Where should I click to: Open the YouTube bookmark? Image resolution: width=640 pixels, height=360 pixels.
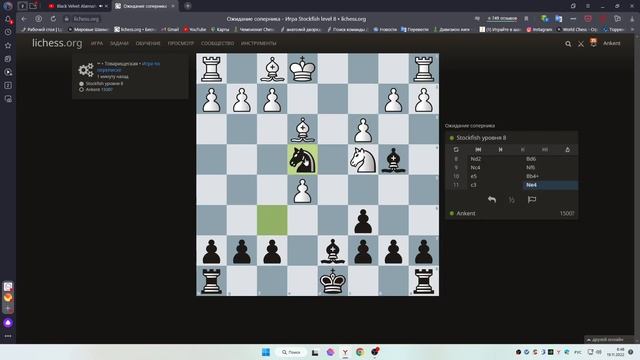pos(195,29)
